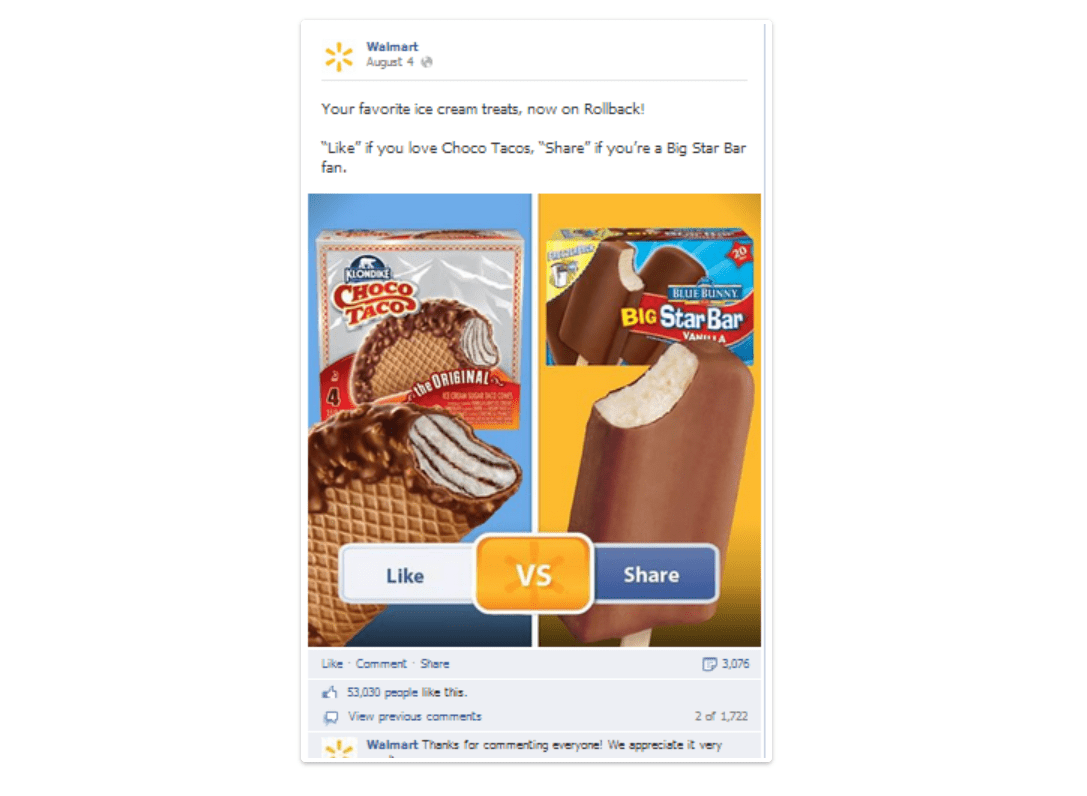Viewport: 1087px width, 796px height.
Task: Open the 53,030 people like this list
Action: (x=407, y=692)
